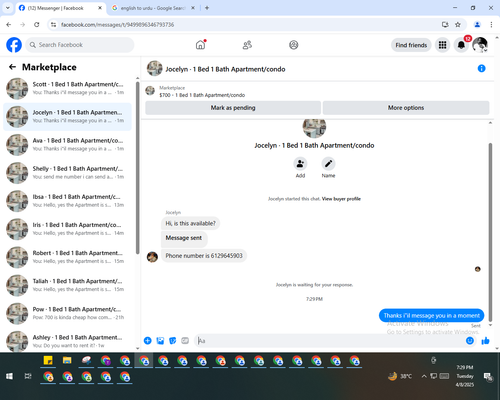Click the conversation list scrollbar
500x400 pixels.
(137, 168)
